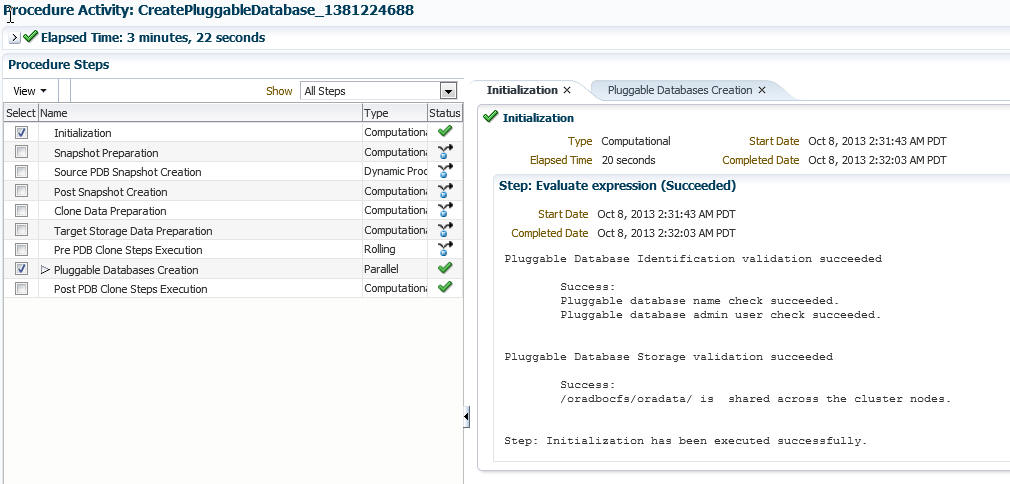Screen dimensions: 1010x484
Task: Select Pre PDB Clone Steps Execution name
Action: (128, 250)
